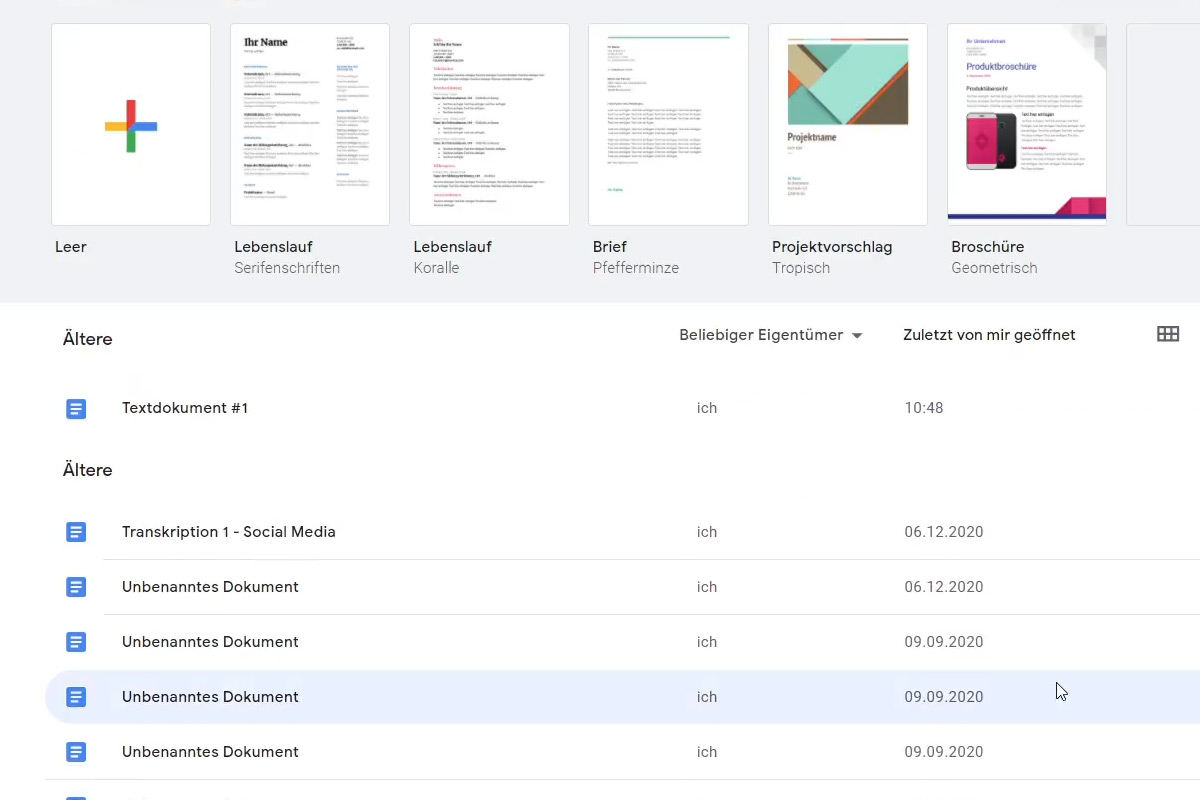Click the Serifenschriften subtitle text
The width and height of the screenshot is (1200, 800).
[287, 268]
